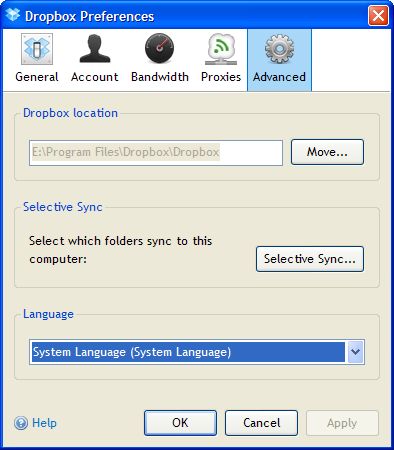This screenshot has width=394, height=450.
Task: Click the Move... button
Action: pos(327,152)
